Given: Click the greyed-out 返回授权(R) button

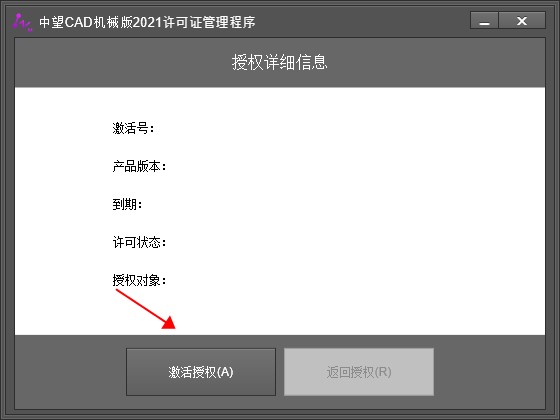Looking at the screenshot, I should coord(359,372).
